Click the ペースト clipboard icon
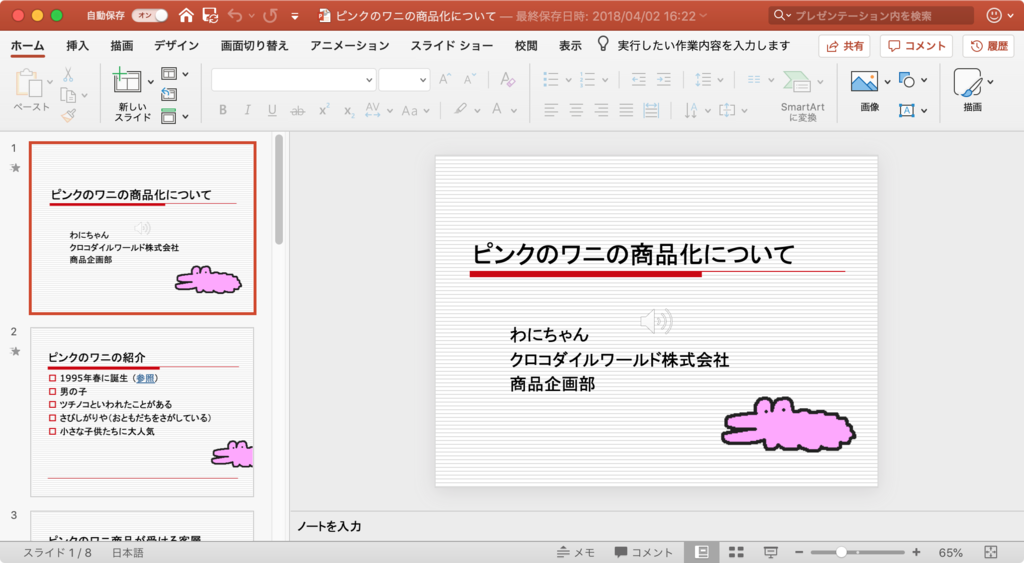 [29, 84]
